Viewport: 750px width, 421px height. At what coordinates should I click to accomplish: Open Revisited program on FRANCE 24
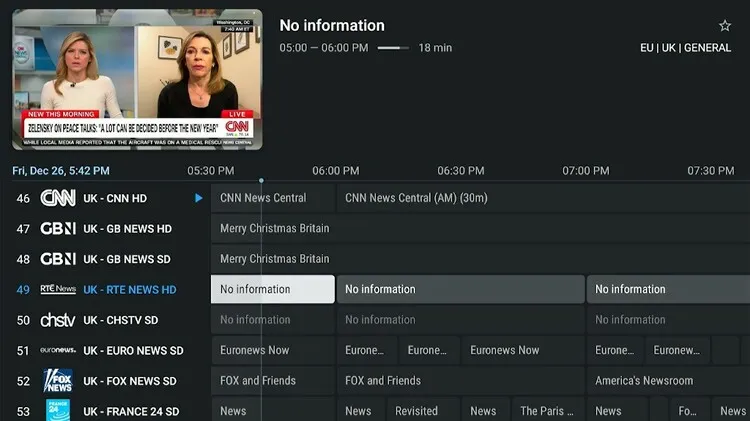(x=423, y=410)
